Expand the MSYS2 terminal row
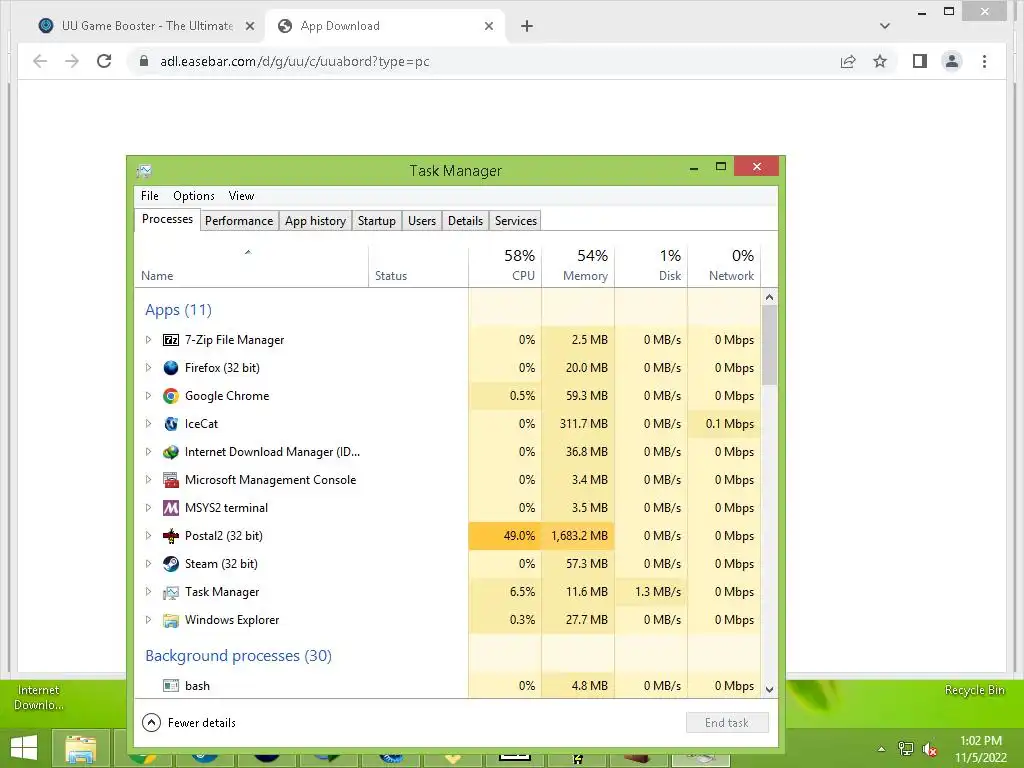Screen dimensions: 1024x768 coord(148,508)
